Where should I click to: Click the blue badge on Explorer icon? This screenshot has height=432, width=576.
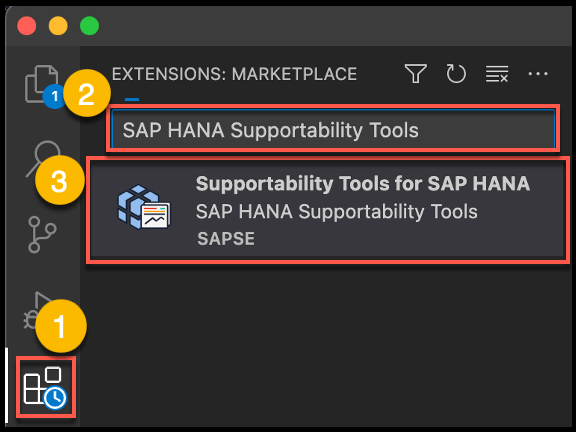pos(54,97)
